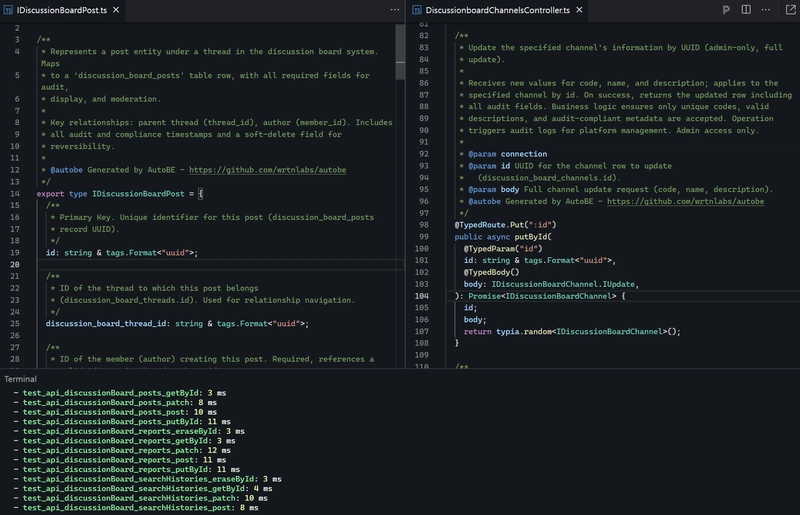Click line number 19 in the left editor
The image size is (800, 515).
(x=16, y=253)
